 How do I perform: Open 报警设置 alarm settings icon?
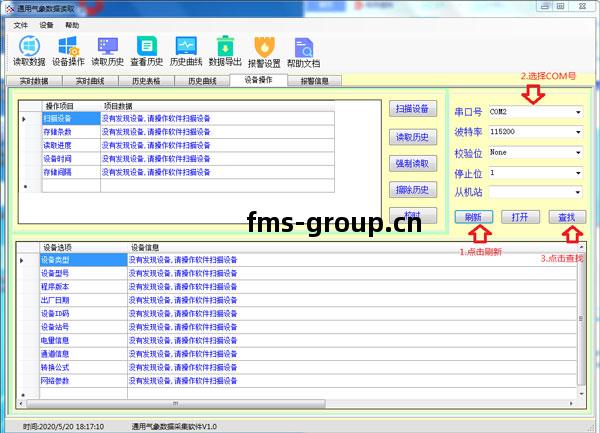coord(265,47)
